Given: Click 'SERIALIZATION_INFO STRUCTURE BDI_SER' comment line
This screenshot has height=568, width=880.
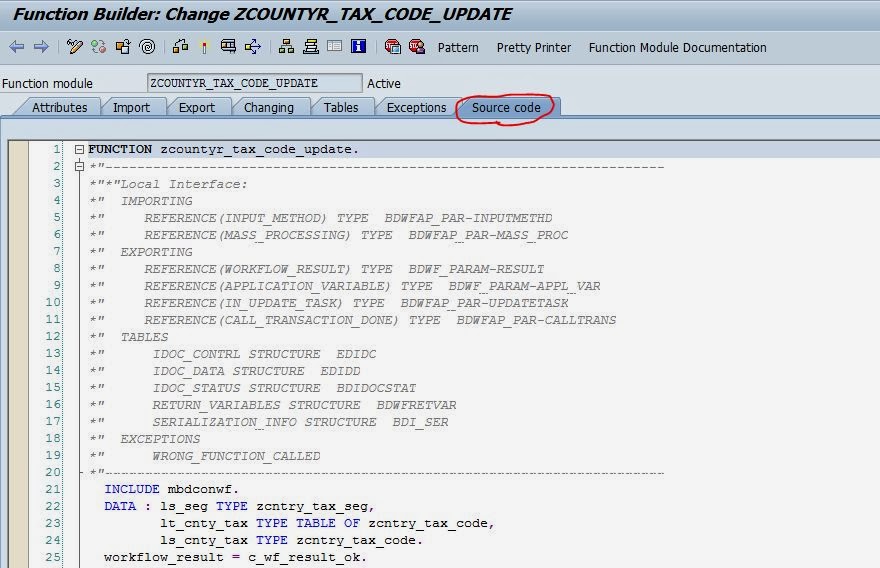Looking at the screenshot, I should click(300, 422).
